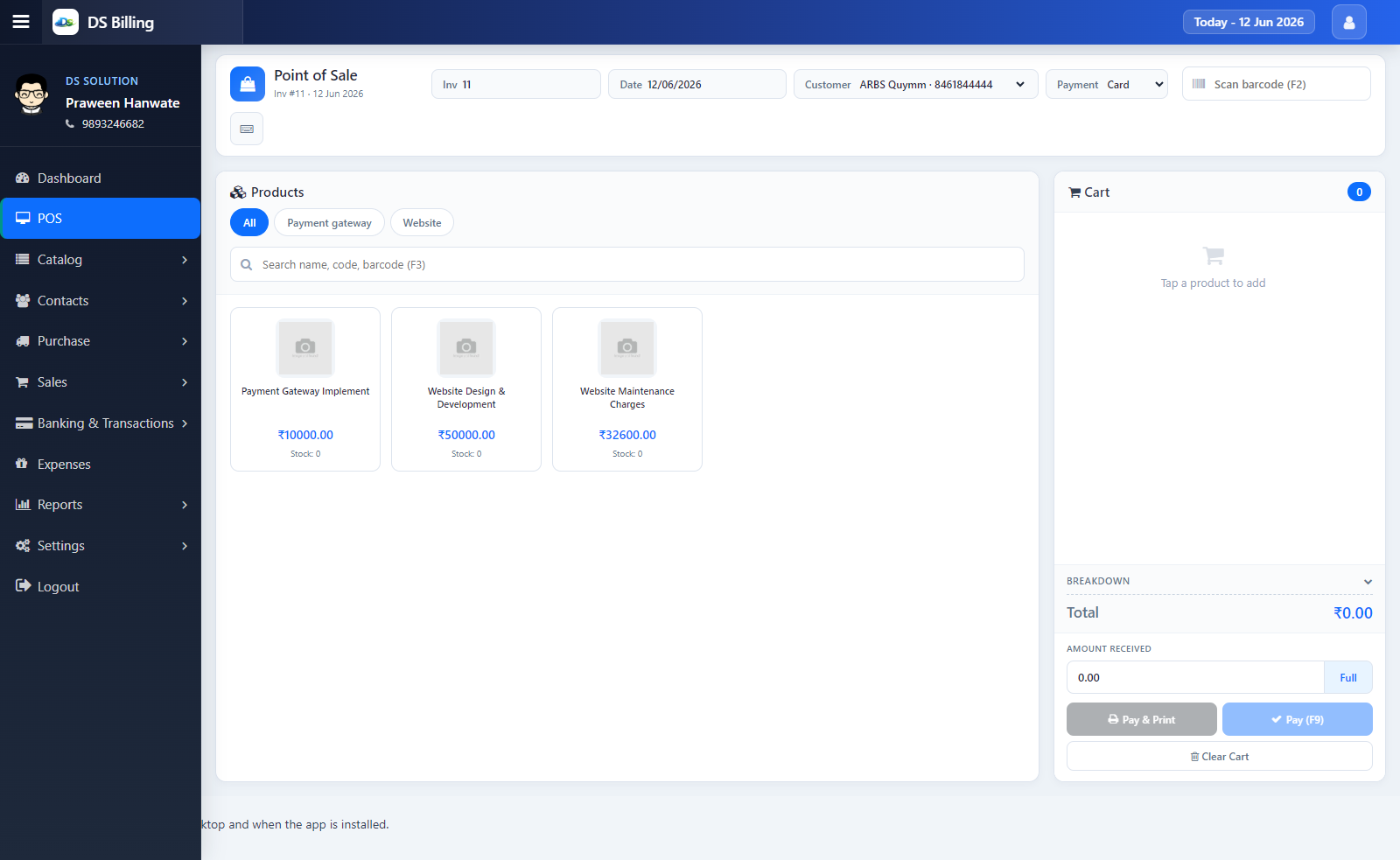Viewport: 1400px width, 860px height.
Task: Click the Contacts people icon
Action: point(23,300)
